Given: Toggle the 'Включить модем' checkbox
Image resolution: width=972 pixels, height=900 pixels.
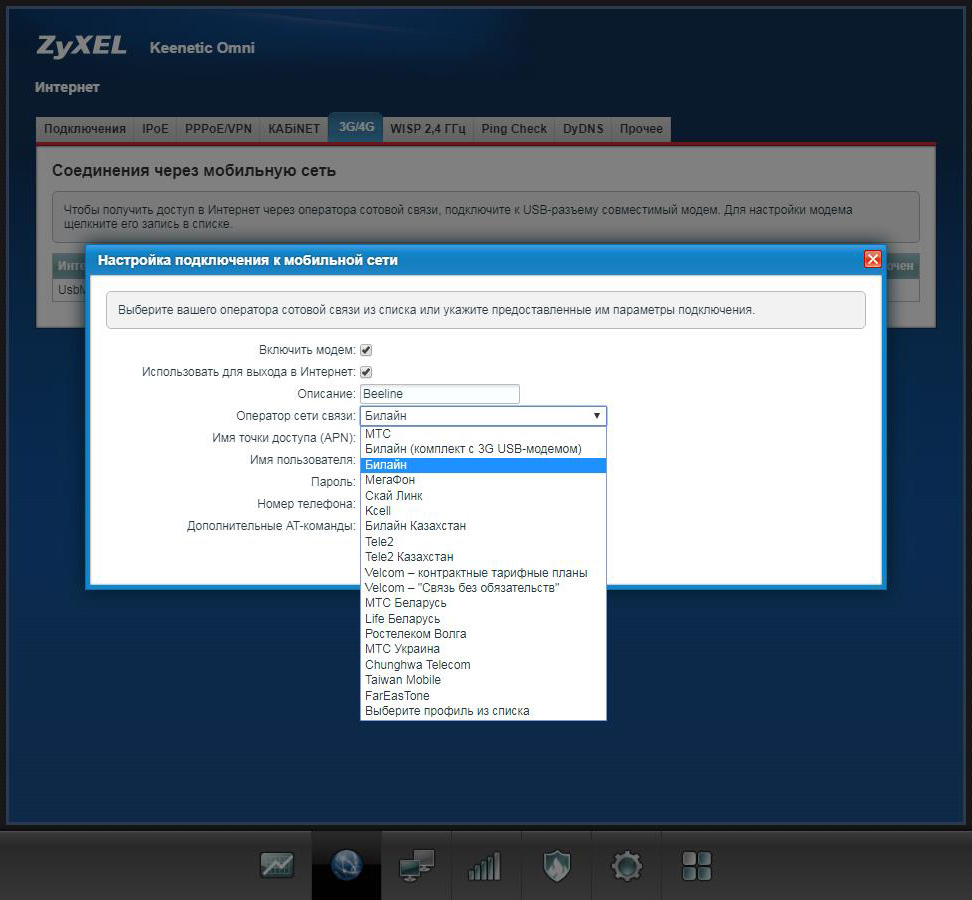Looking at the screenshot, I should (366, 350).
